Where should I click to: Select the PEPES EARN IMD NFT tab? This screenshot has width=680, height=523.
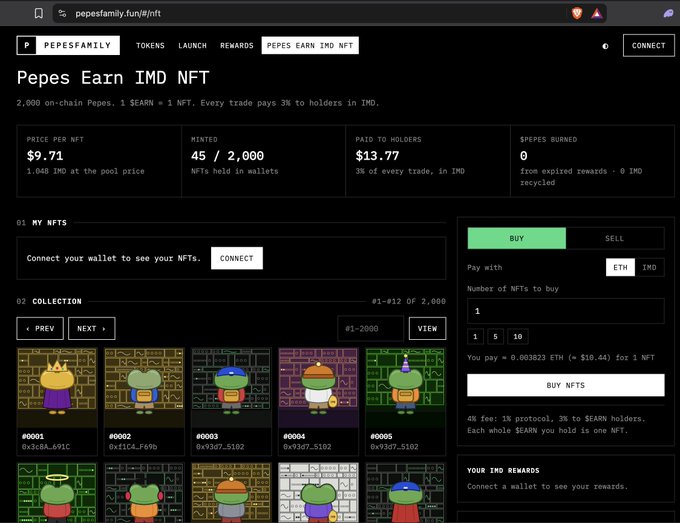[x=310, y=46]
